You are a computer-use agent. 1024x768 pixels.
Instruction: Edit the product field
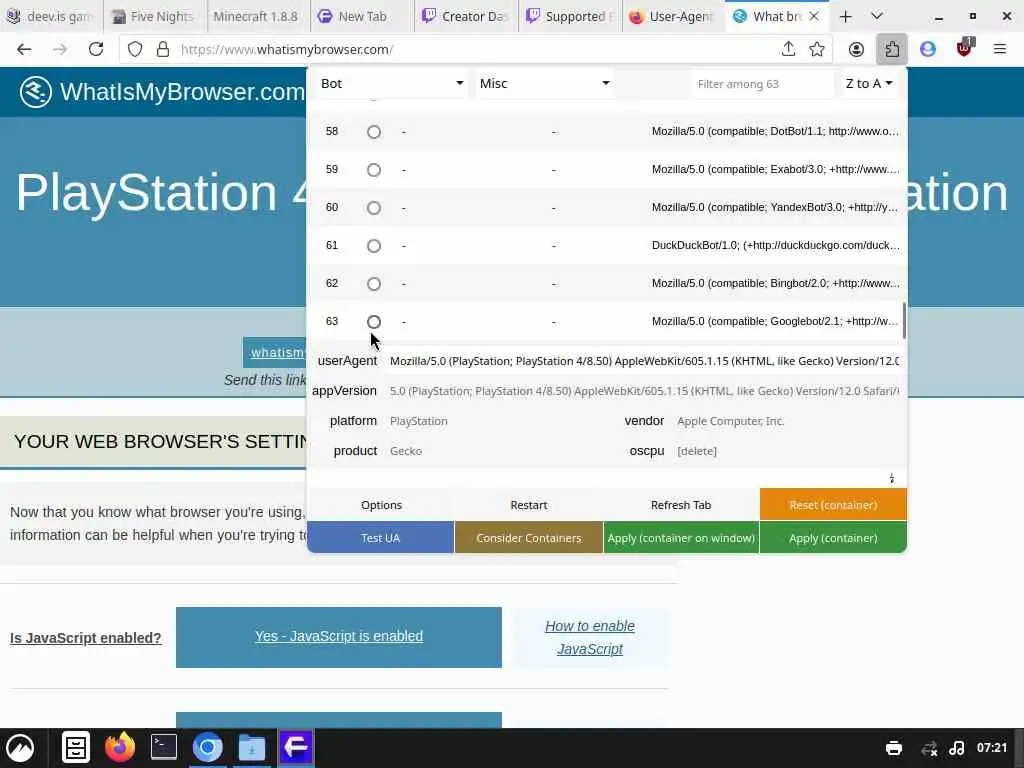(x=500, y=451)
